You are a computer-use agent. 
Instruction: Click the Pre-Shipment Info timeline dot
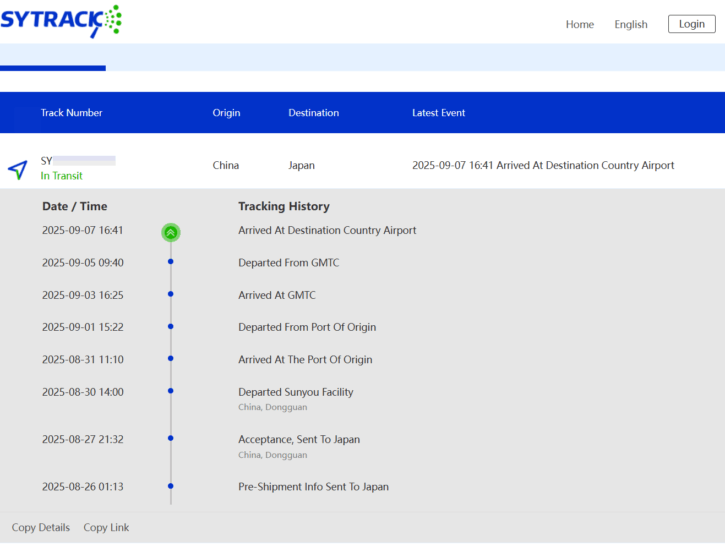tap(171, 486)
